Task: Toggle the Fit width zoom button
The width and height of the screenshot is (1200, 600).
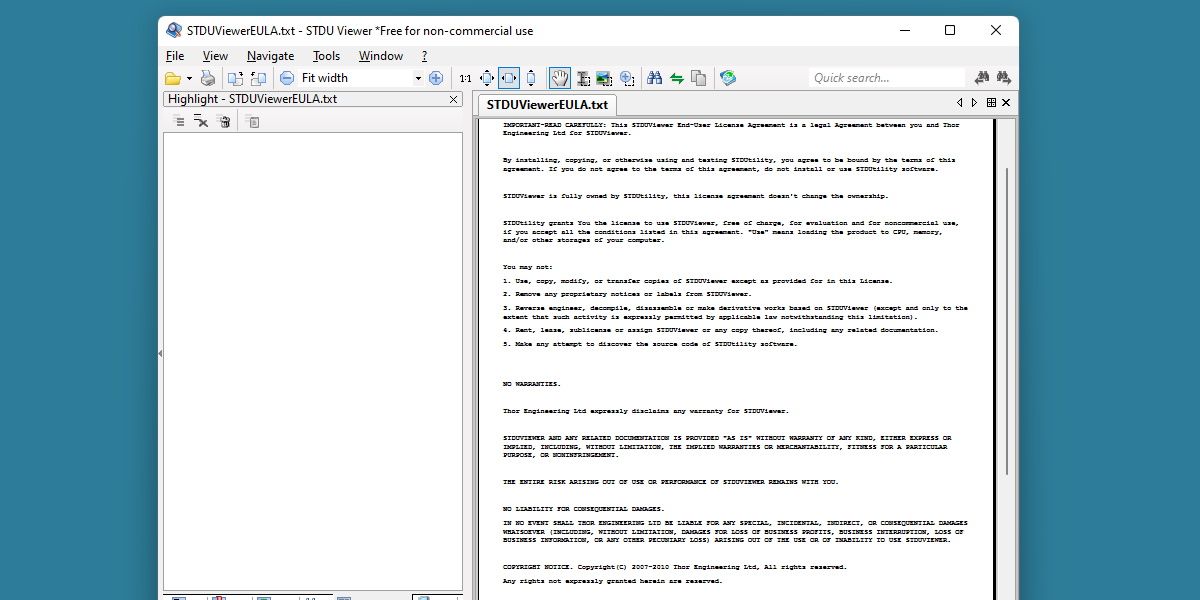Action: [509, 78]
